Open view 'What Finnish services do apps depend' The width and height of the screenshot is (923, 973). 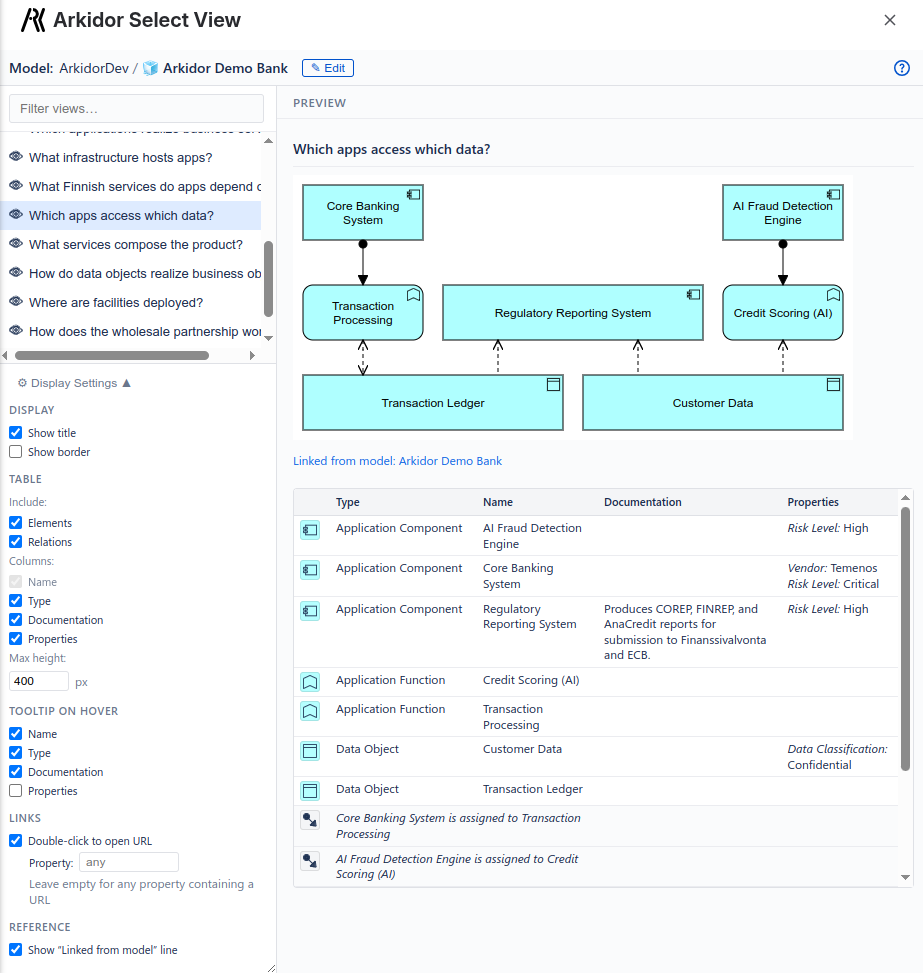pos(130,186)
